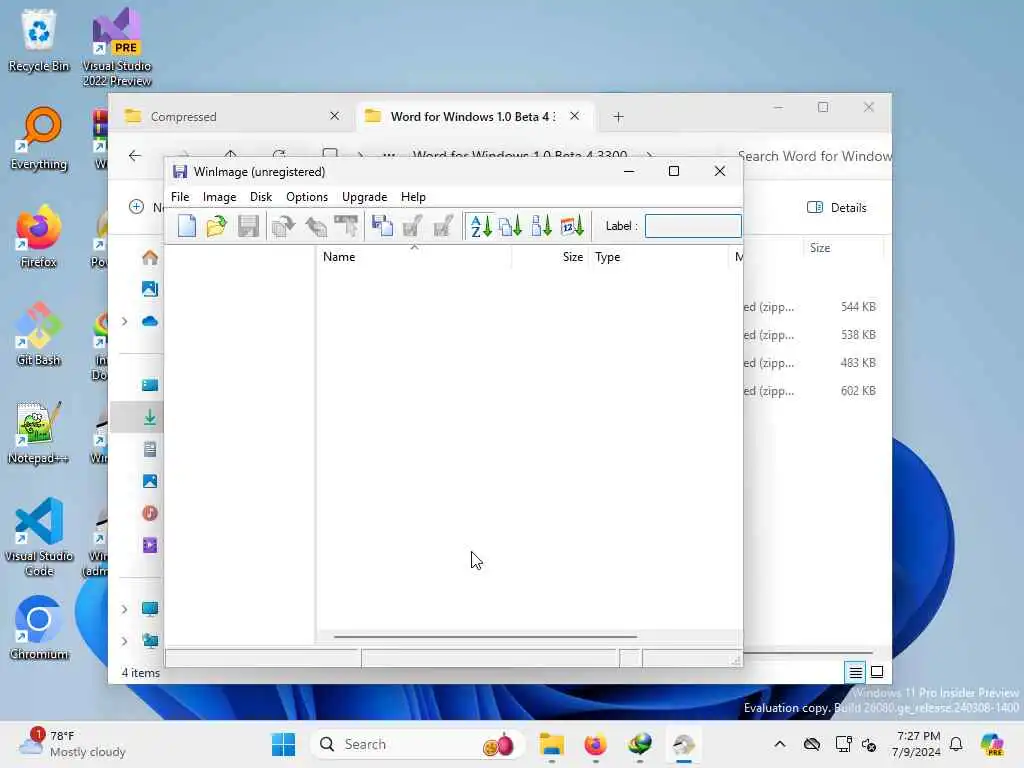Click the Back arrow in File Explorer
1024x768 pixels.
click(x=135, y=155)
